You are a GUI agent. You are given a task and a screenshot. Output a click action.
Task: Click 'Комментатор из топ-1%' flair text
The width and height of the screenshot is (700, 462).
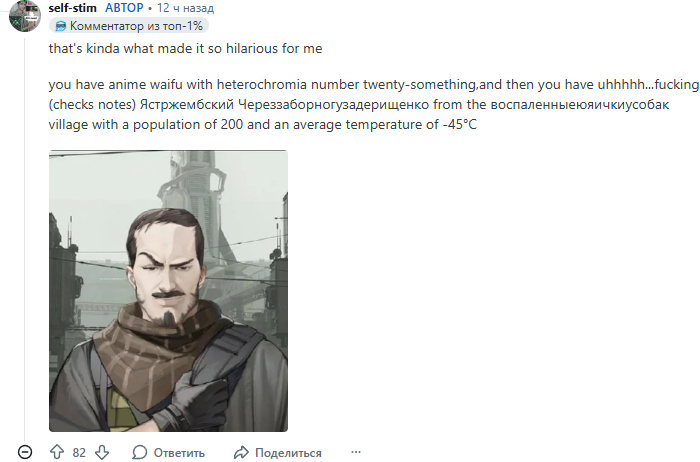point(136,26)
